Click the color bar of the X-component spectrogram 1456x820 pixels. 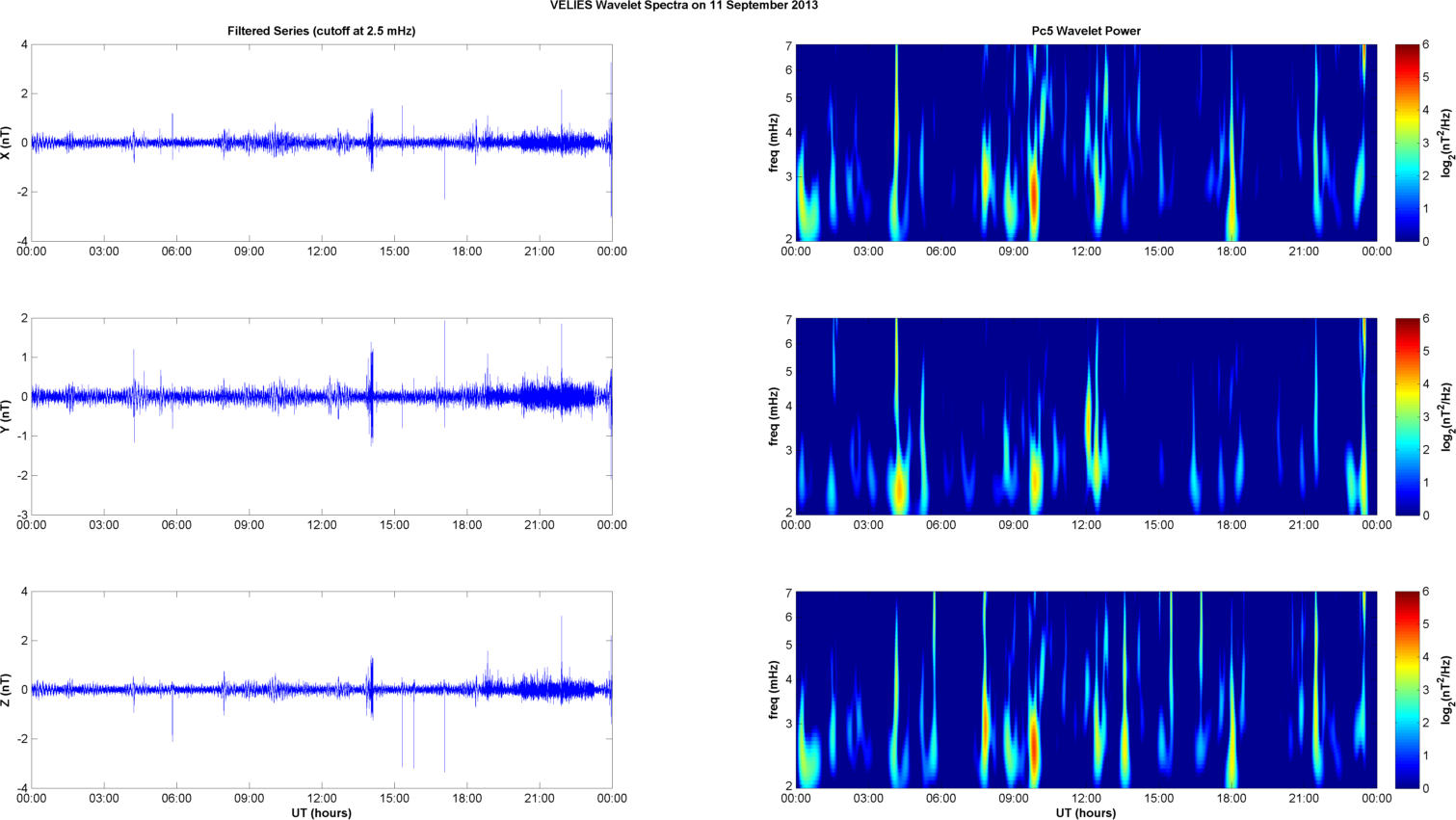pyautogui.click(x=1407, y=143)
